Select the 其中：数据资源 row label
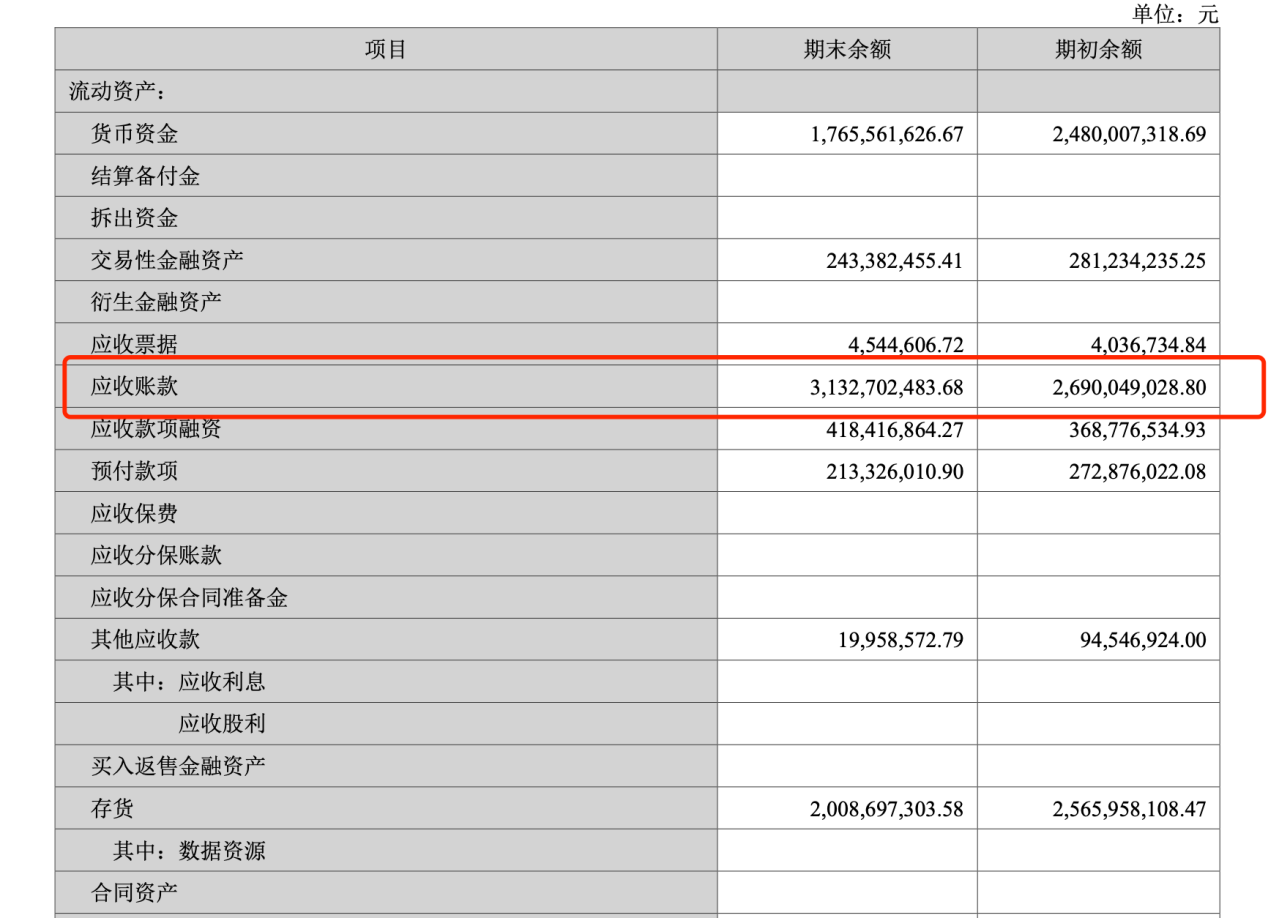 click(189, 851)
